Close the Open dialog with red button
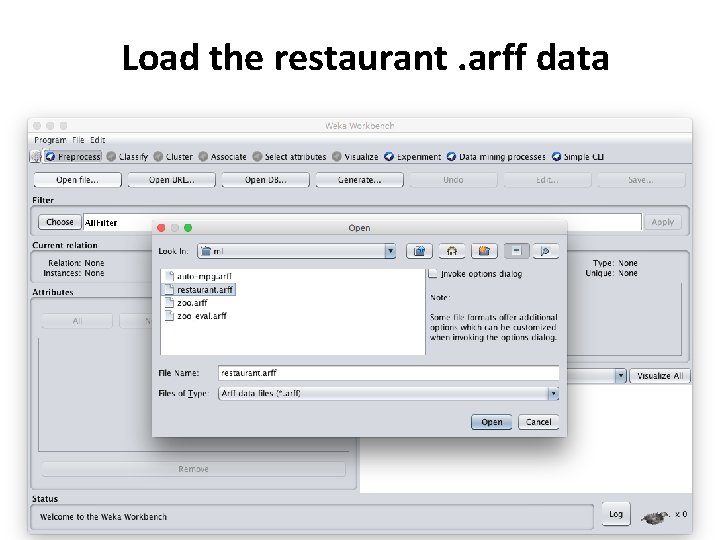 click(161, 228)
